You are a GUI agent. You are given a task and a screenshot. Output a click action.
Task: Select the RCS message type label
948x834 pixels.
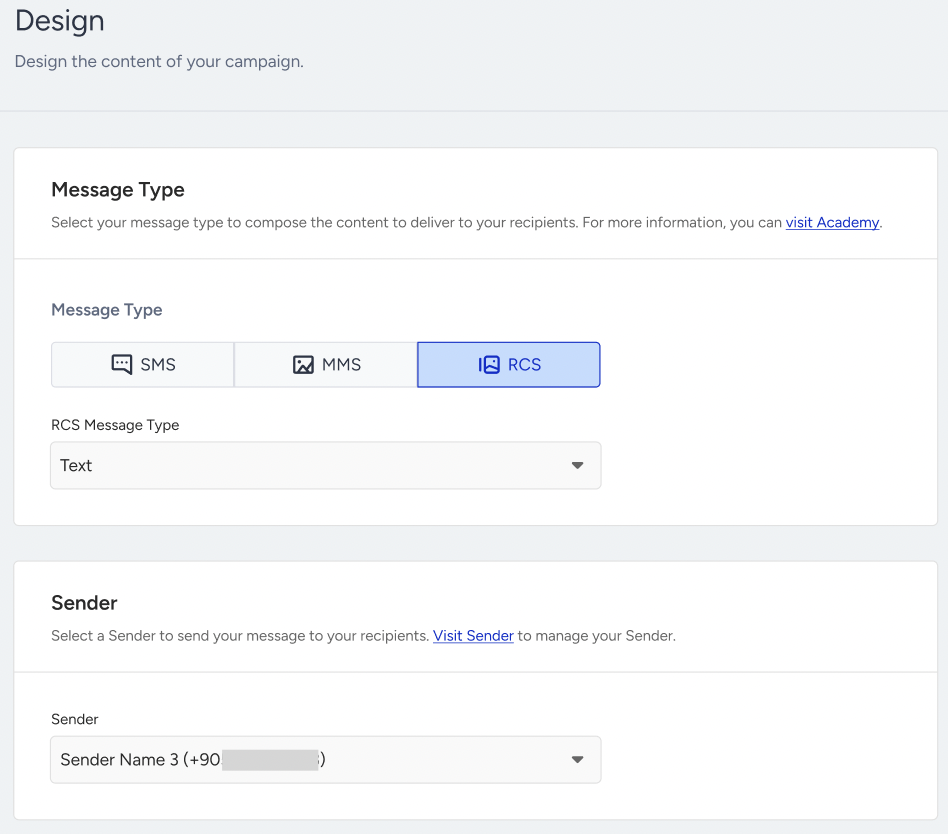pos(524,365)
